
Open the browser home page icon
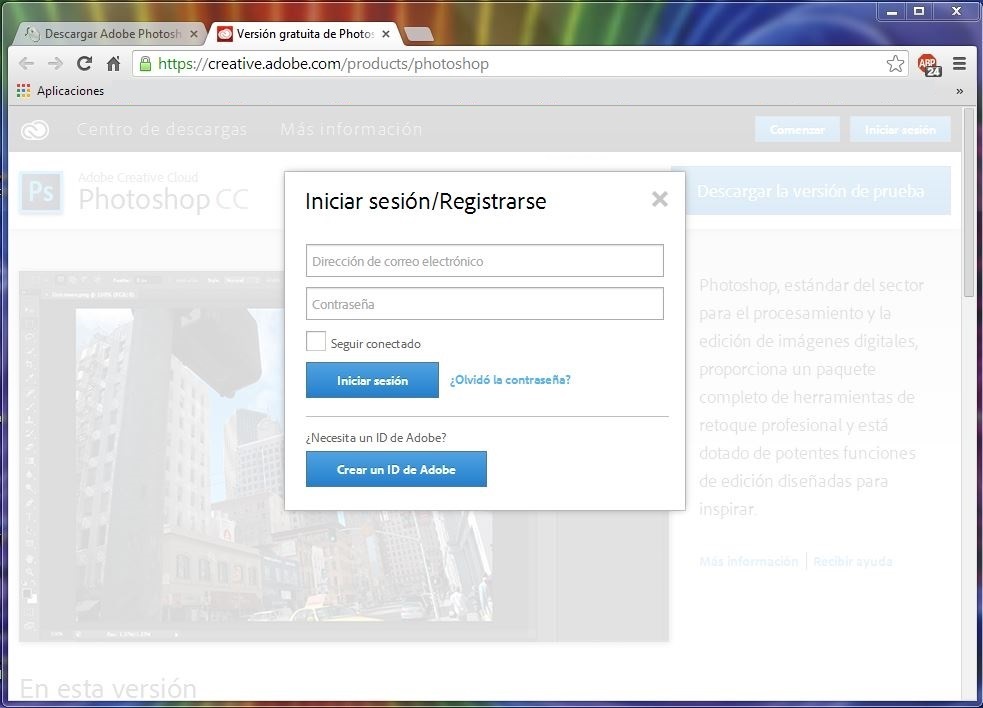pyautogui.click(x=113, y=63)
